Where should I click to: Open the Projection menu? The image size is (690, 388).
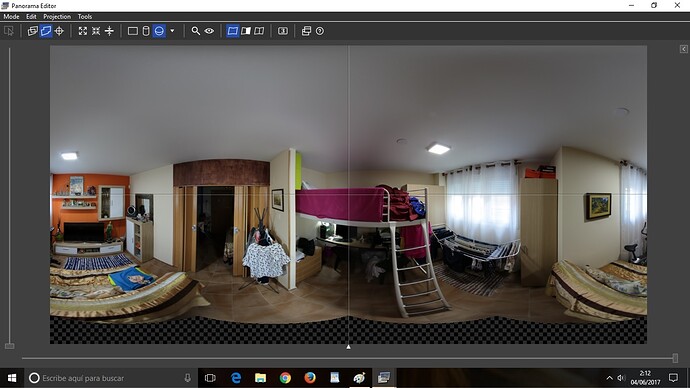coord(57,16)
